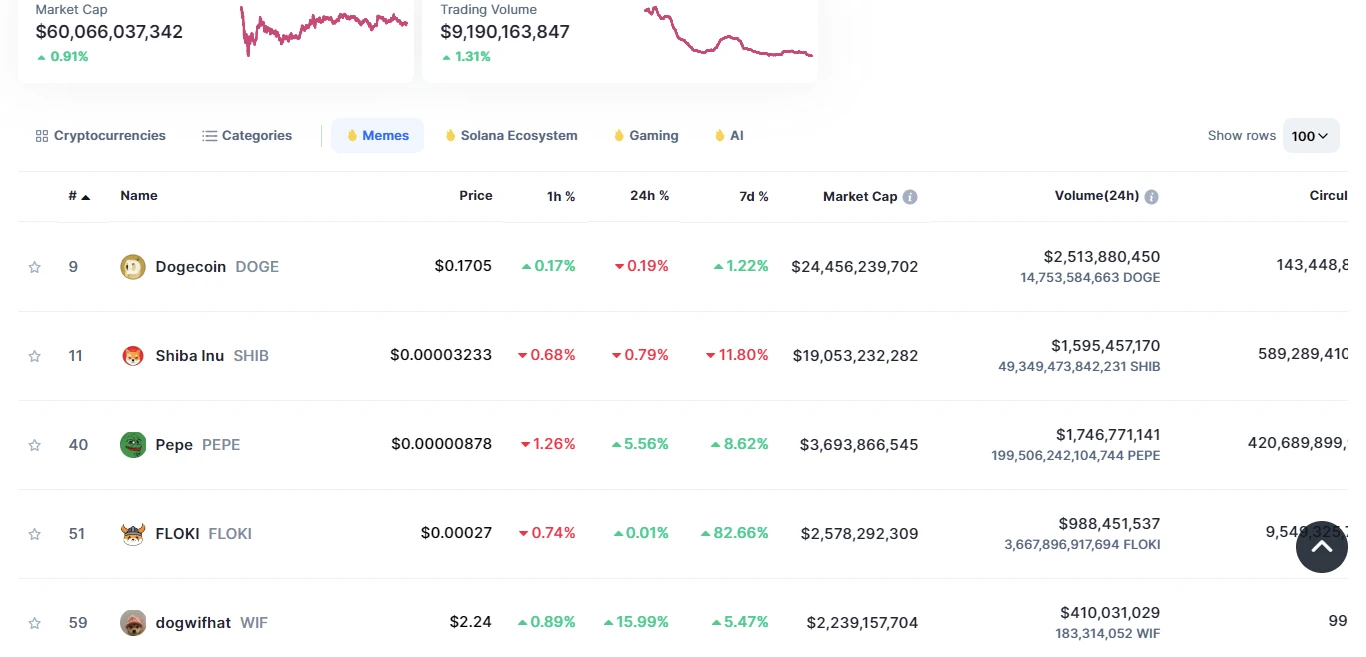The height and width of the screenshot is (657, 1366).
Task: Sort table by Name column
Action: (139, 196)
